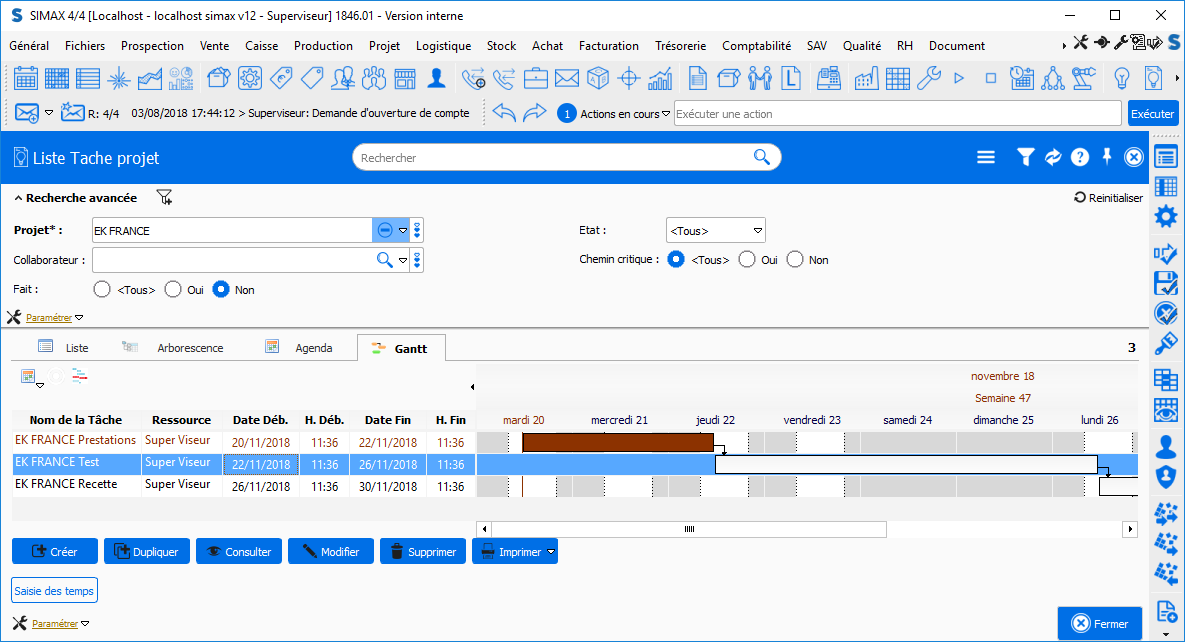The width and height of the screenshot is (1185, 642).
Task: Click the magnifier icon in Rechercher box
Action: 762,157
